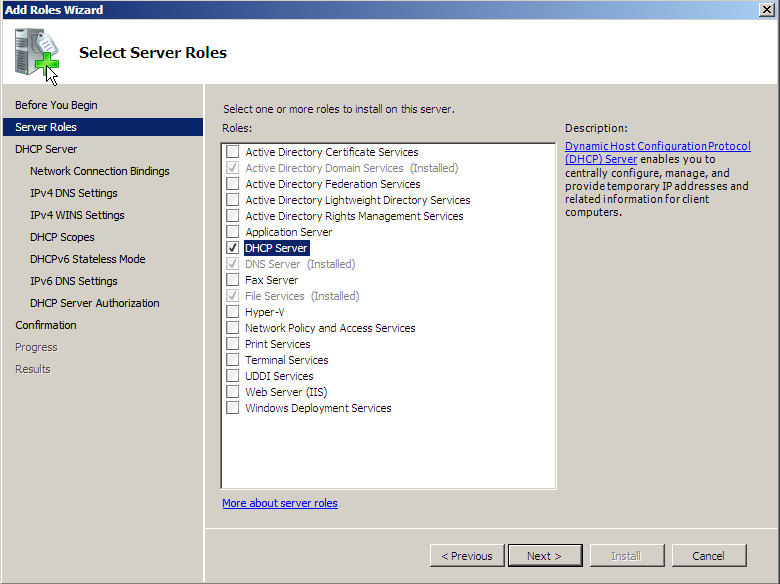Click the Add Roles server icon
The image size is (780, 584).
click(x=37, y=55)
